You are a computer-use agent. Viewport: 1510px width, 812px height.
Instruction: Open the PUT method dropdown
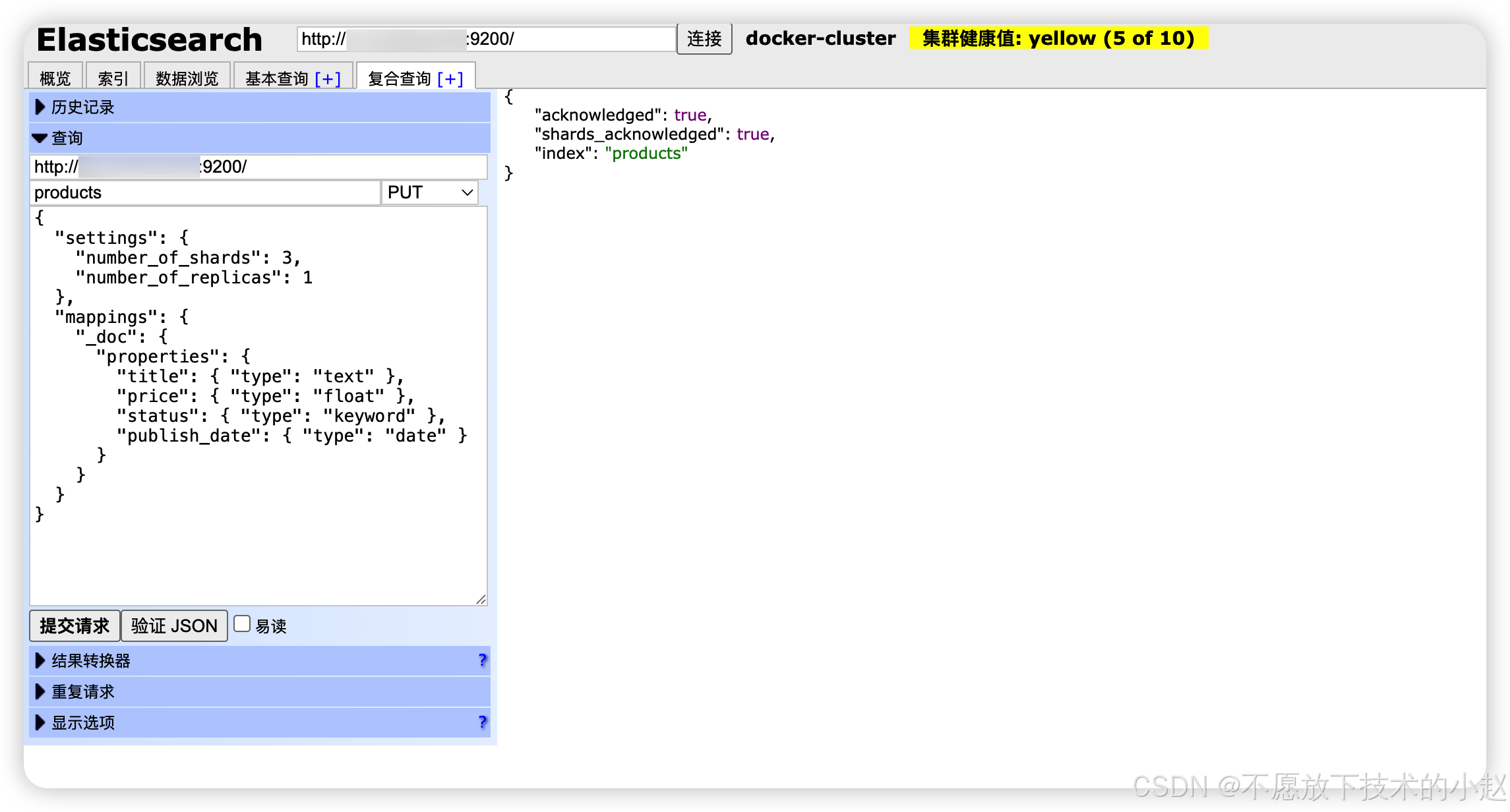(430, 192)
